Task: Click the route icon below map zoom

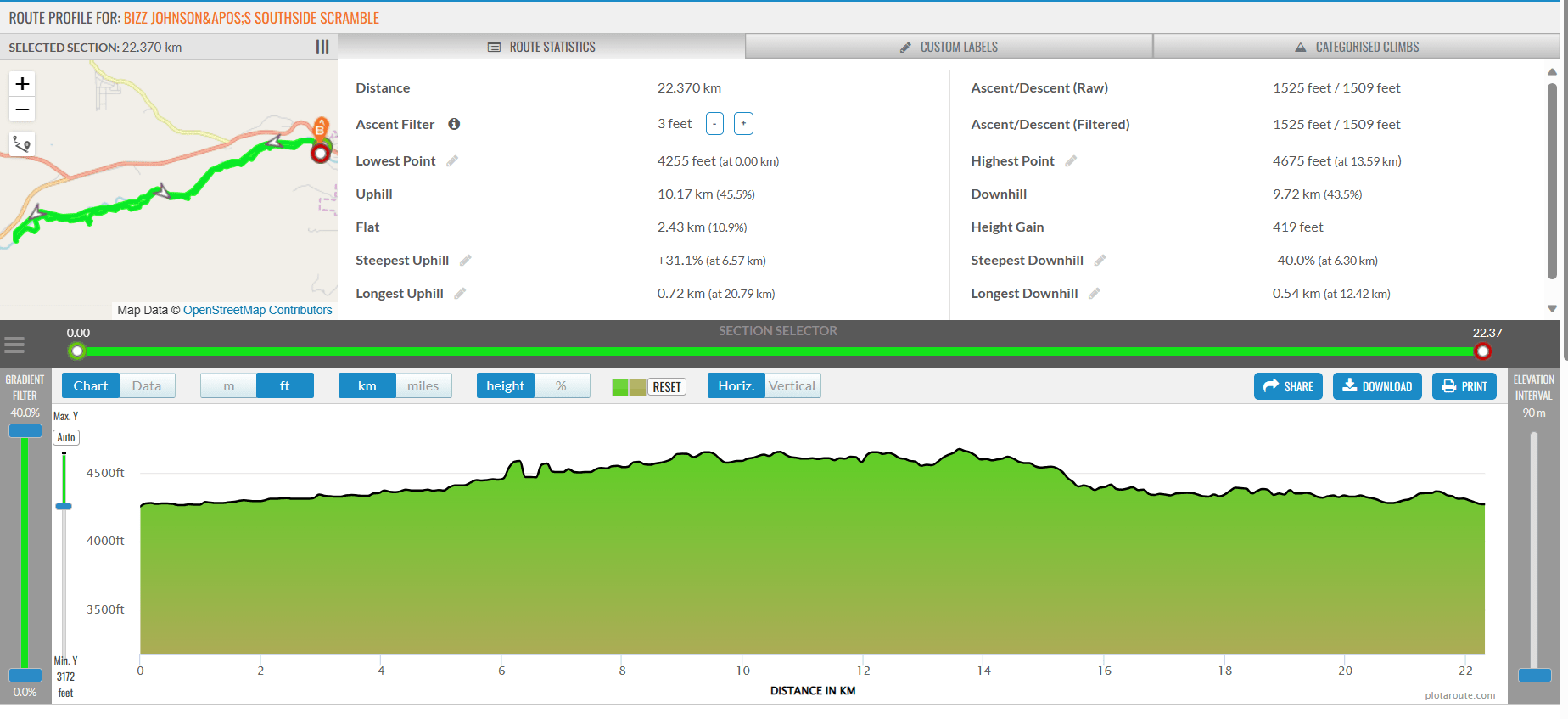Action: click(22, 144)
